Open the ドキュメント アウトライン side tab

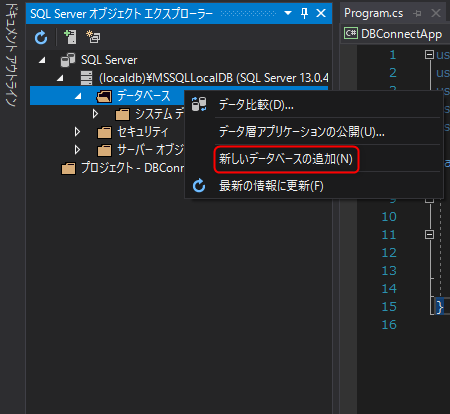pos(11,55)
